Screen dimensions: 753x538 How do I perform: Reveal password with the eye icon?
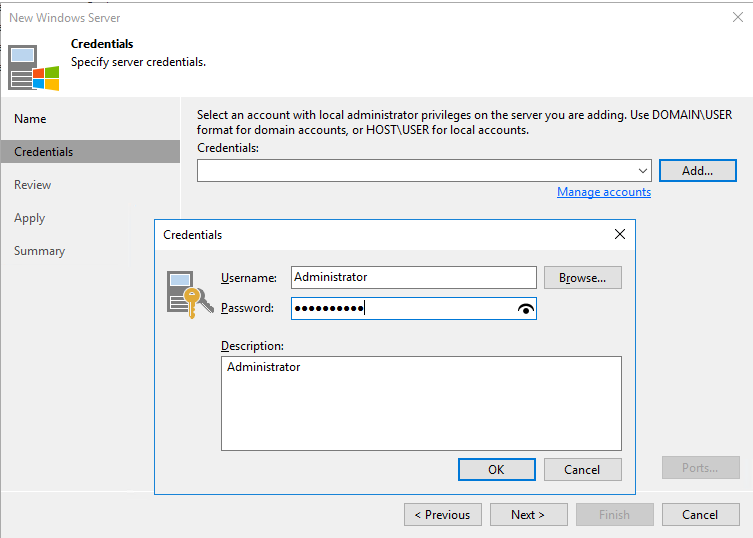526,309
